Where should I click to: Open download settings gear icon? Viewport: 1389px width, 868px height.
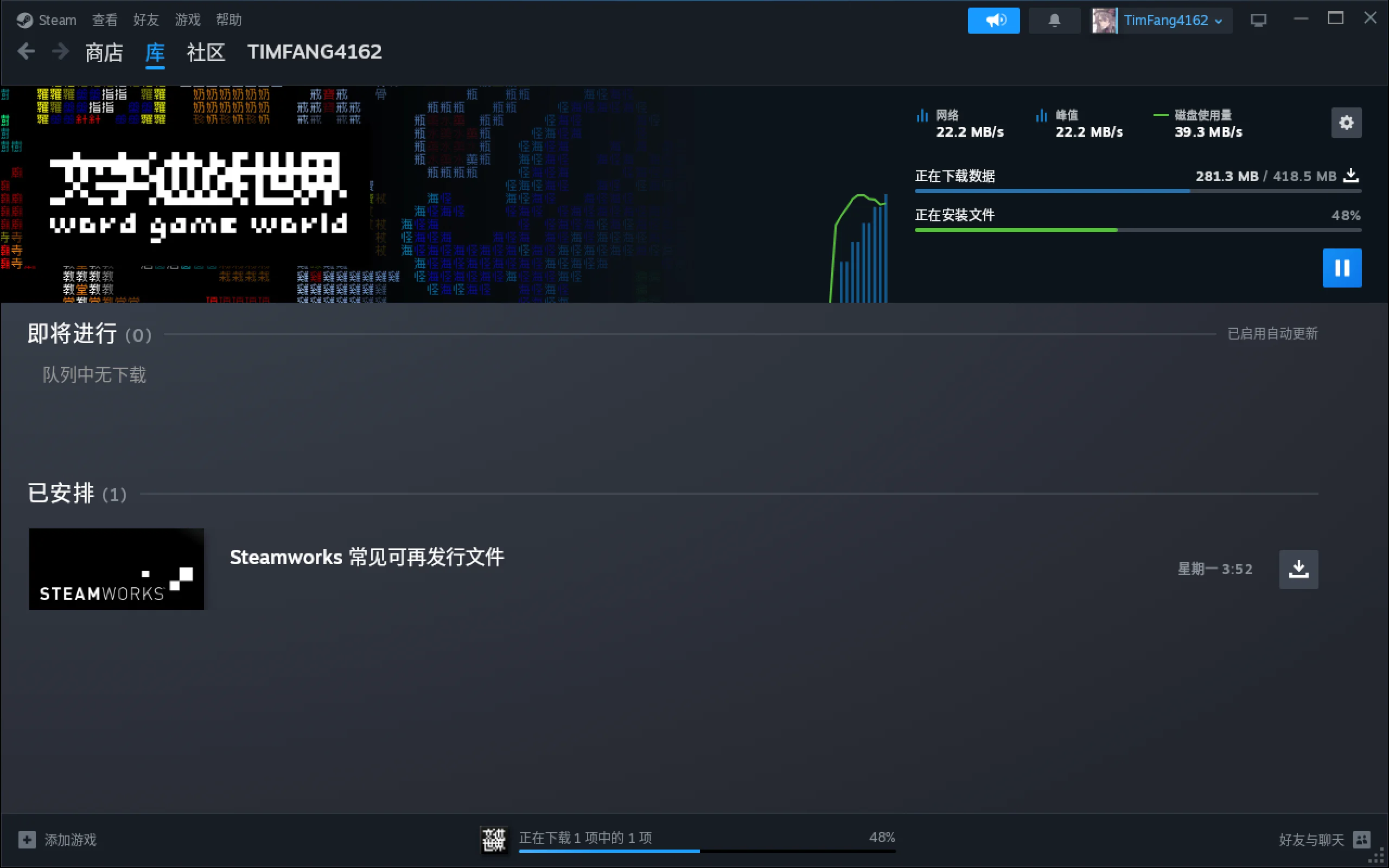(x=1346, y=123)
